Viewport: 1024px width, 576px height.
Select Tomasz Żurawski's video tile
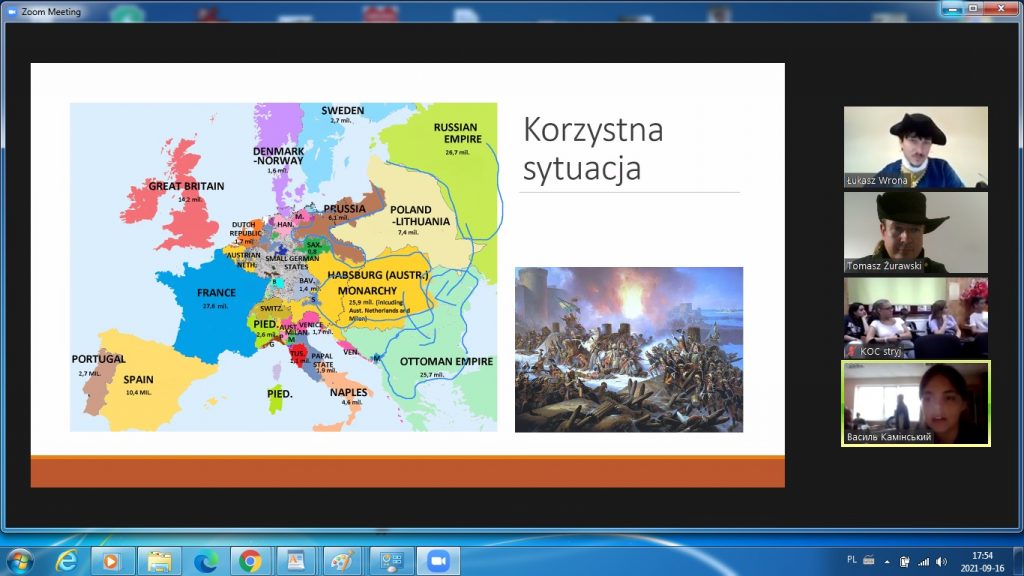point(915,233)
